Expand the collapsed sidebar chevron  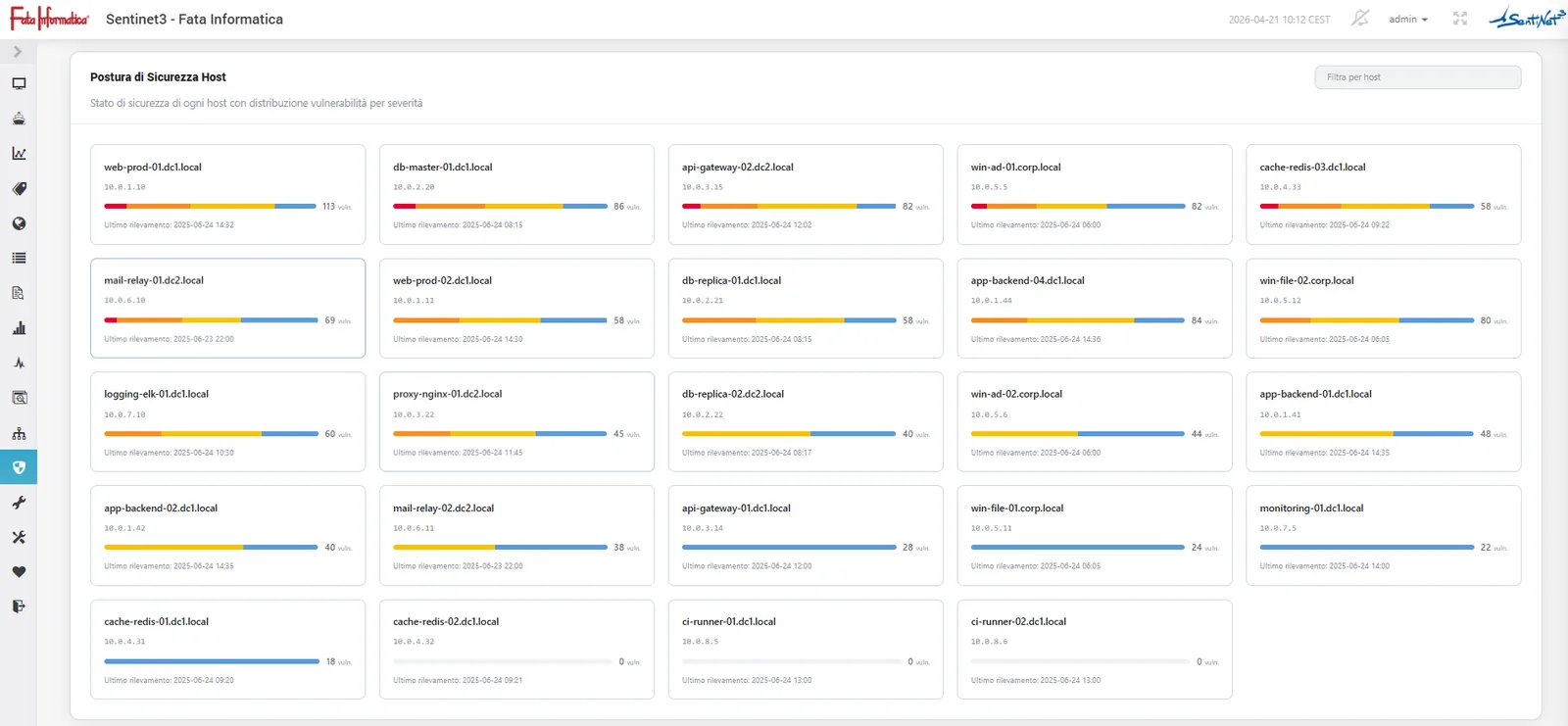tap(18, 51)
